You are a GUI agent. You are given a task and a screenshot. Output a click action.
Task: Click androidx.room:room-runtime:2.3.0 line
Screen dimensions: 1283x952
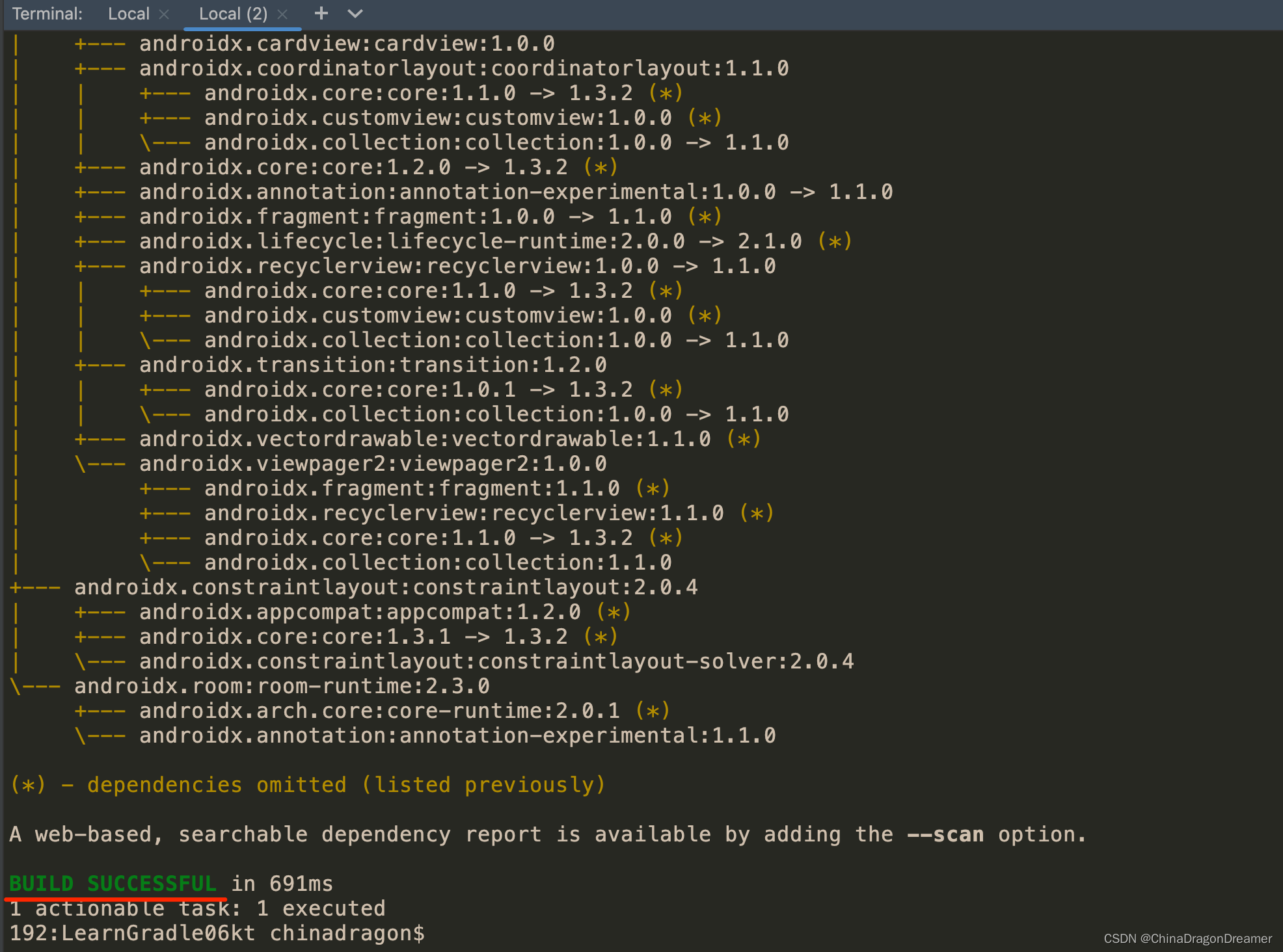pos(282,686)
